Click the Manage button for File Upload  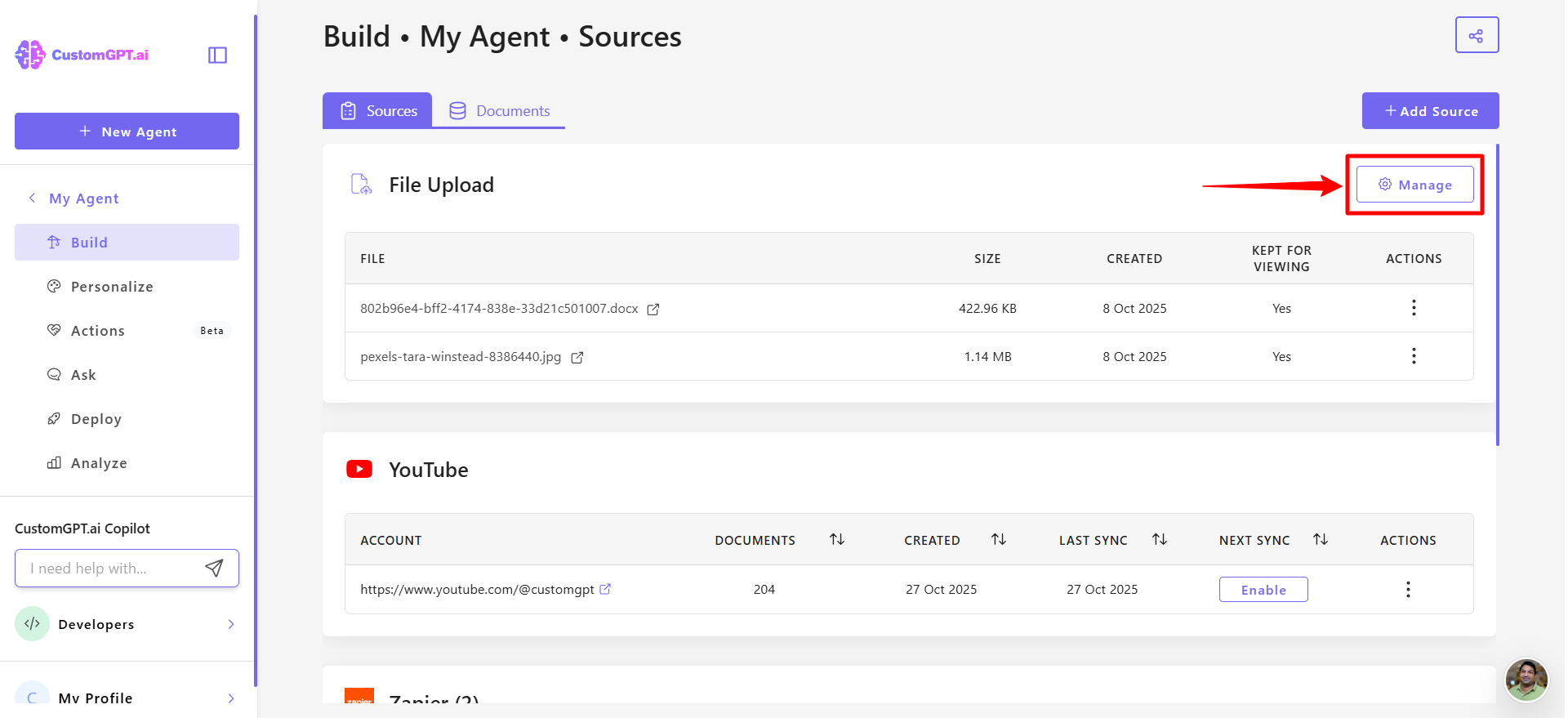pyautogui.click(x=1414, y=185)
